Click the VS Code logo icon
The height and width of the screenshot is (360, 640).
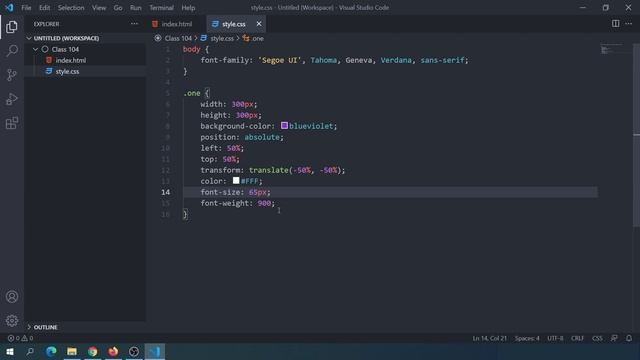(9, 7)
